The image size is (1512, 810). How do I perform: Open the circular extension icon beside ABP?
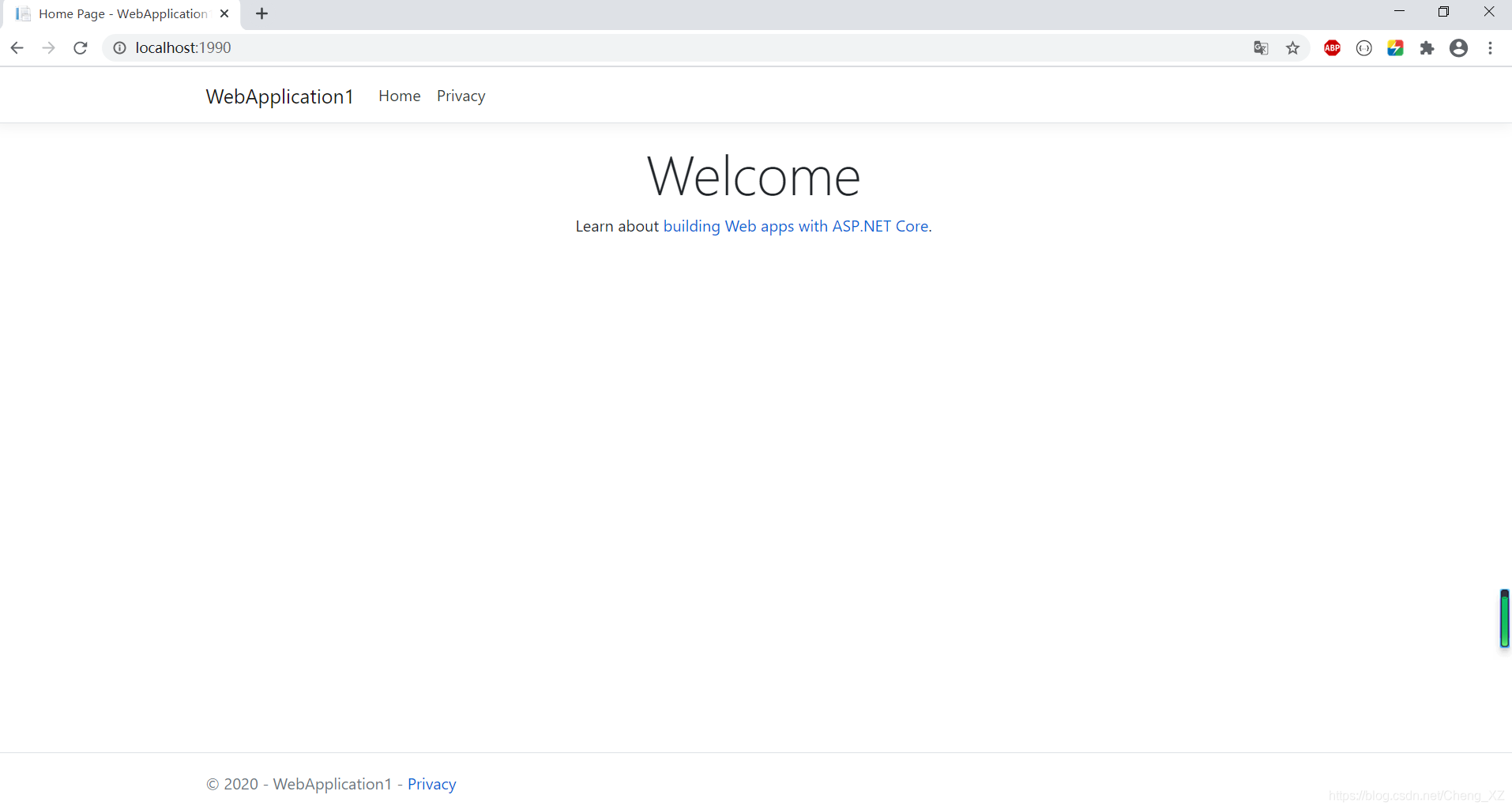[x=1363, y=48]
